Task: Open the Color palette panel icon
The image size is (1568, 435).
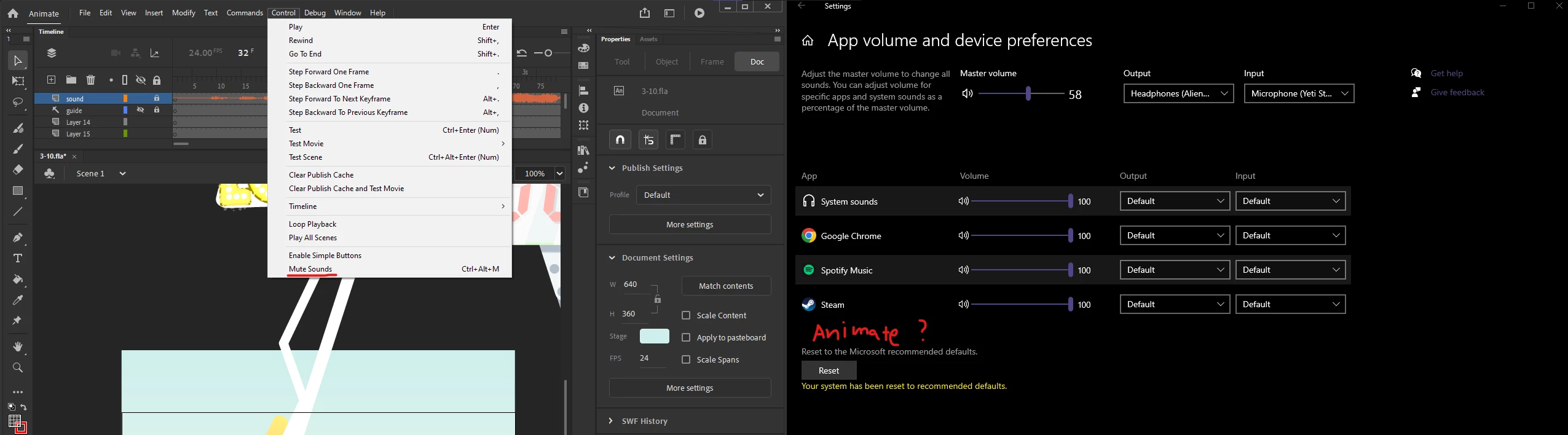Action: (x=583, y=48)
